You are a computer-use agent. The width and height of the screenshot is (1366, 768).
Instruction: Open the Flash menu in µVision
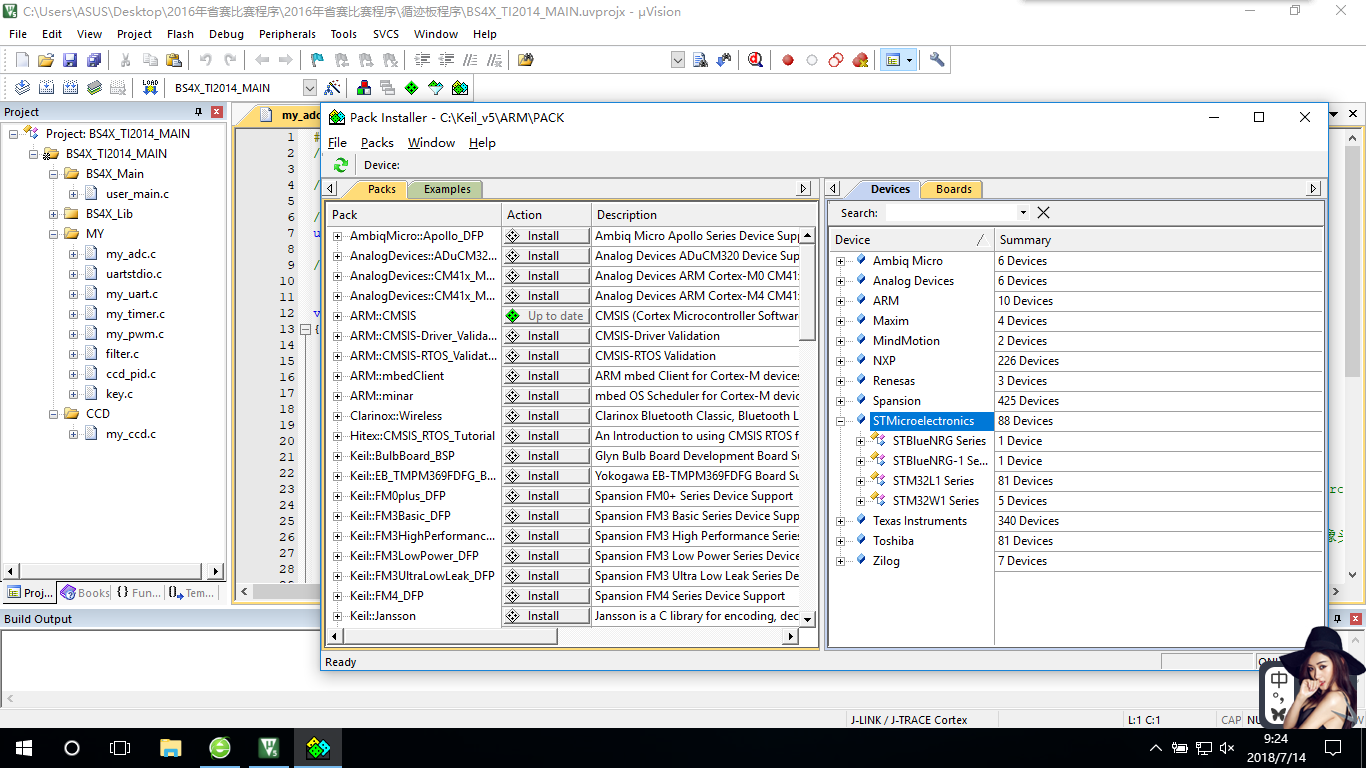tap(180, 34)
